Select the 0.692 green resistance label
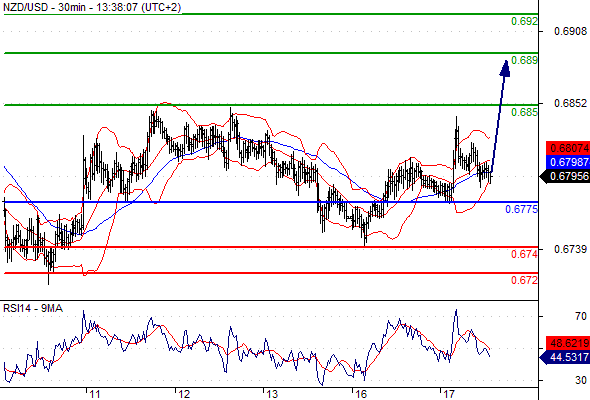This screenshot has height=400, width=590. click(525, 21)
